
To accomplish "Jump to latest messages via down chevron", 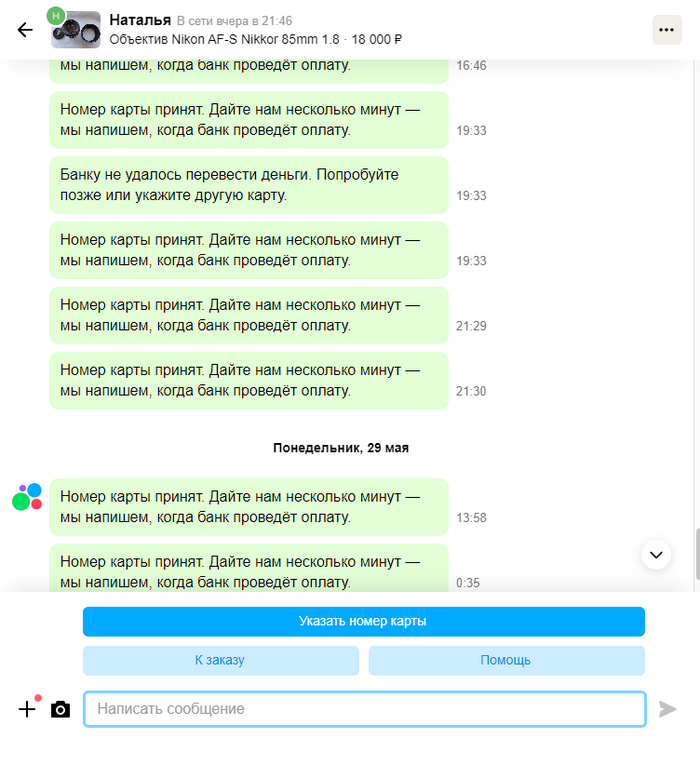I will [656, 555].
